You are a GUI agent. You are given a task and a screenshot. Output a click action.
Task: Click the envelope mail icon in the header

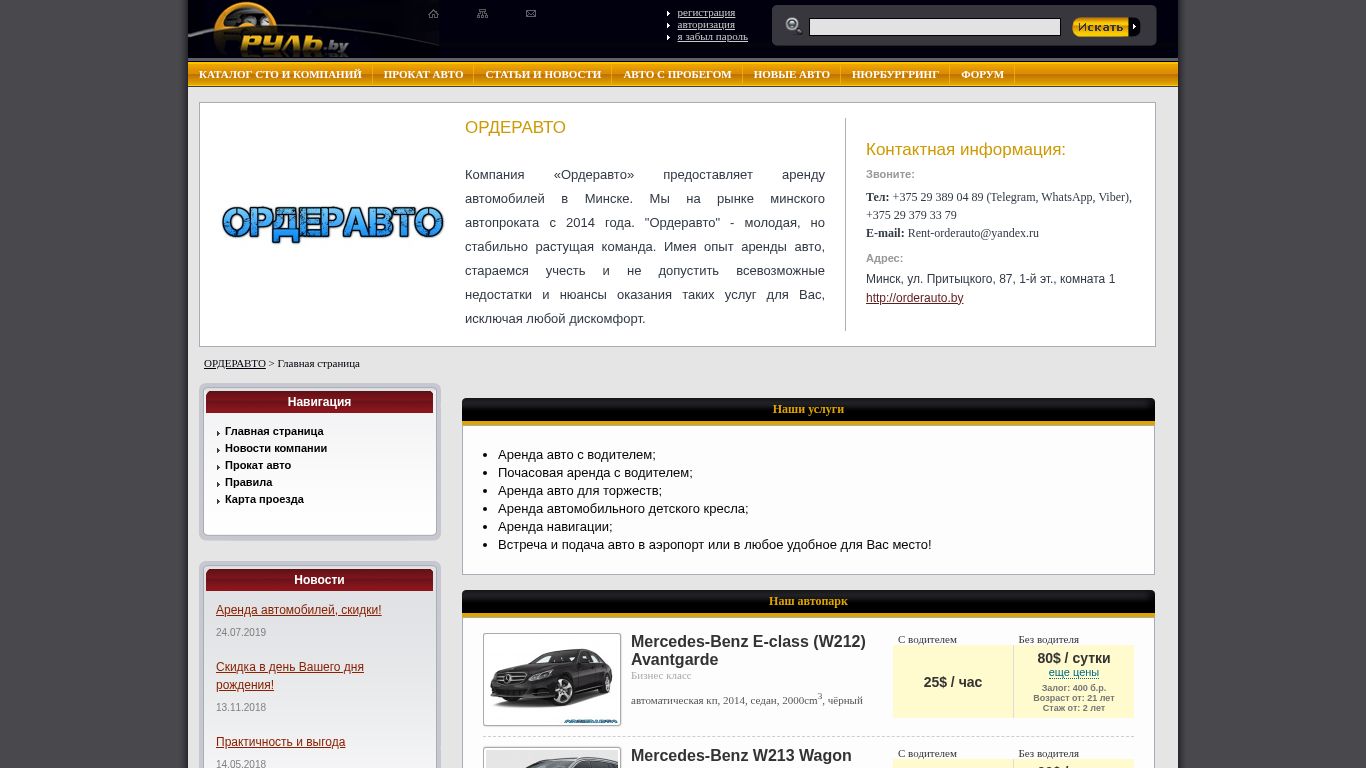point(531,14)
